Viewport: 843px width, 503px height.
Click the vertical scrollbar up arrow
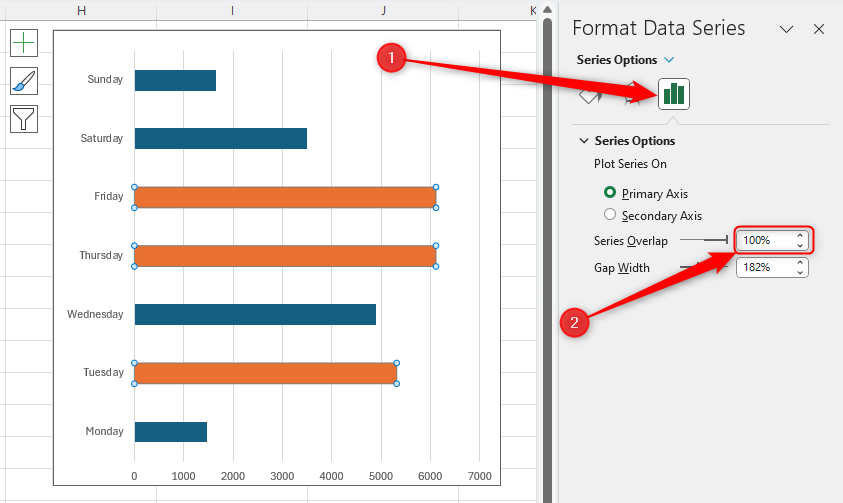click(x=547, y=10)
